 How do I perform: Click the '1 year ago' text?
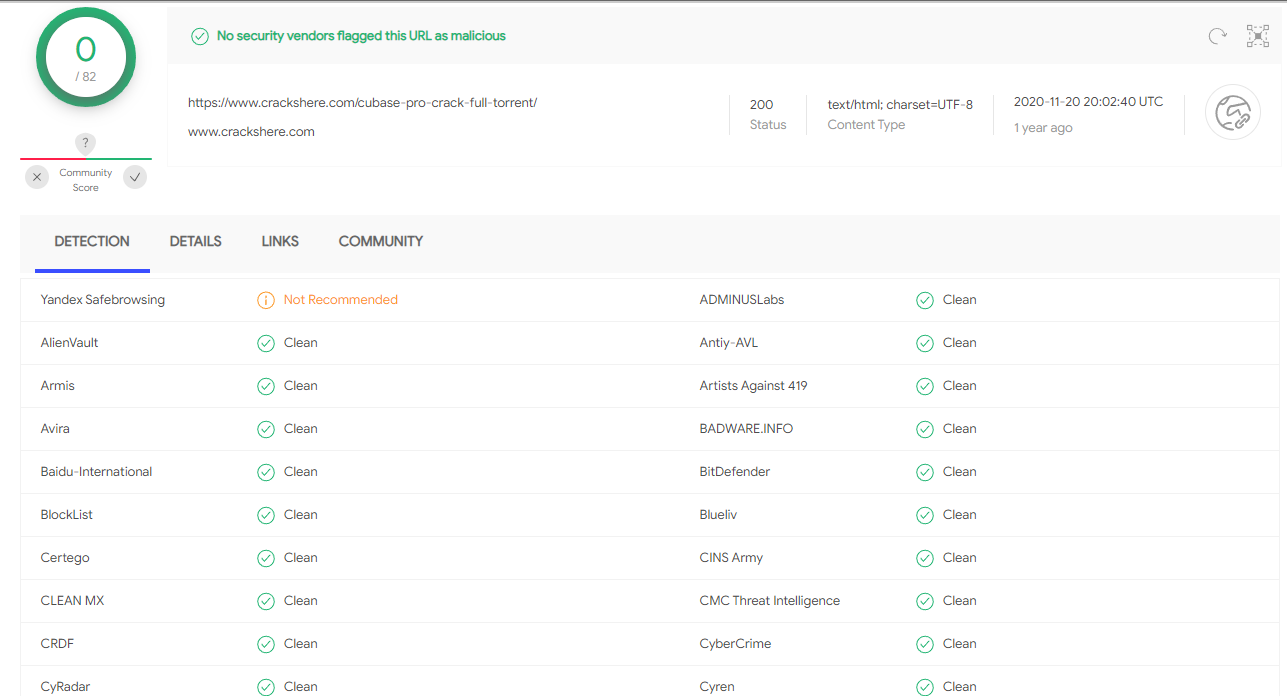tap(1043, 128)
